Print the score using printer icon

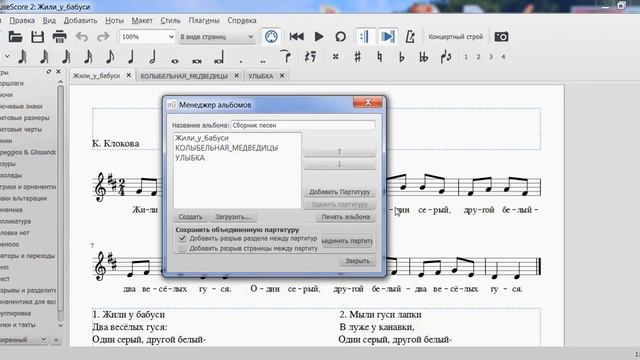click(60, 37)
